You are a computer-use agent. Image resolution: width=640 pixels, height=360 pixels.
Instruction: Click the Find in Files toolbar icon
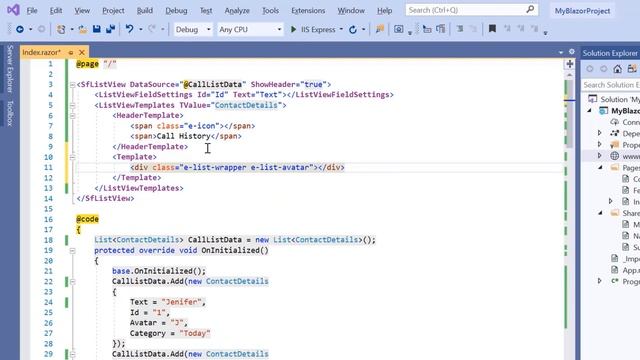pos(380,29)
